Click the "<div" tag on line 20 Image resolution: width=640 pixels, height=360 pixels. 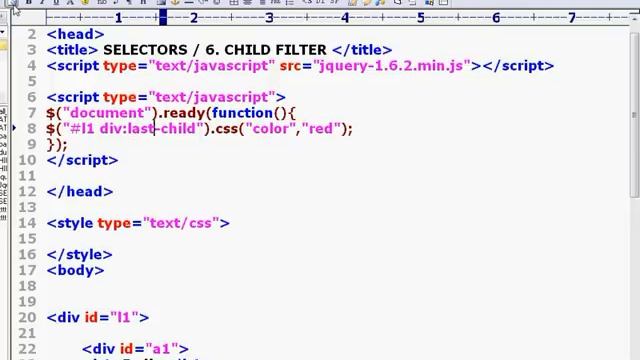click(x=63, y=317)
